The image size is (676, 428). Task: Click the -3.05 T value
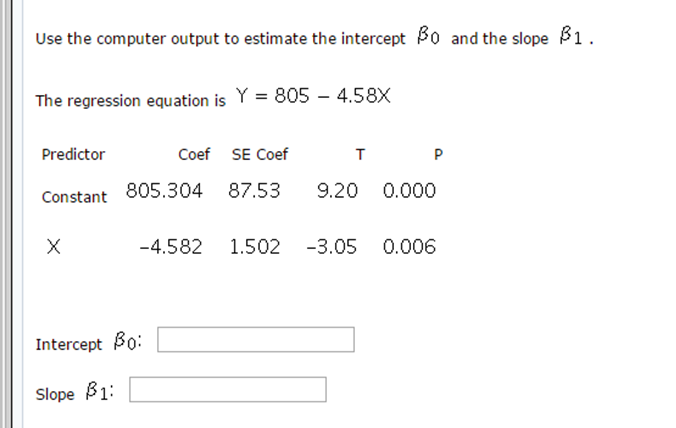pyautogui.click(x=331, y=246)
